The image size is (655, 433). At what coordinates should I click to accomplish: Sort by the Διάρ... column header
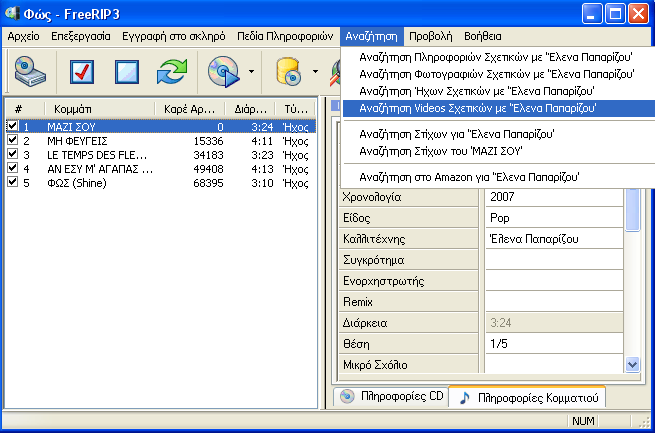(250, 109)
